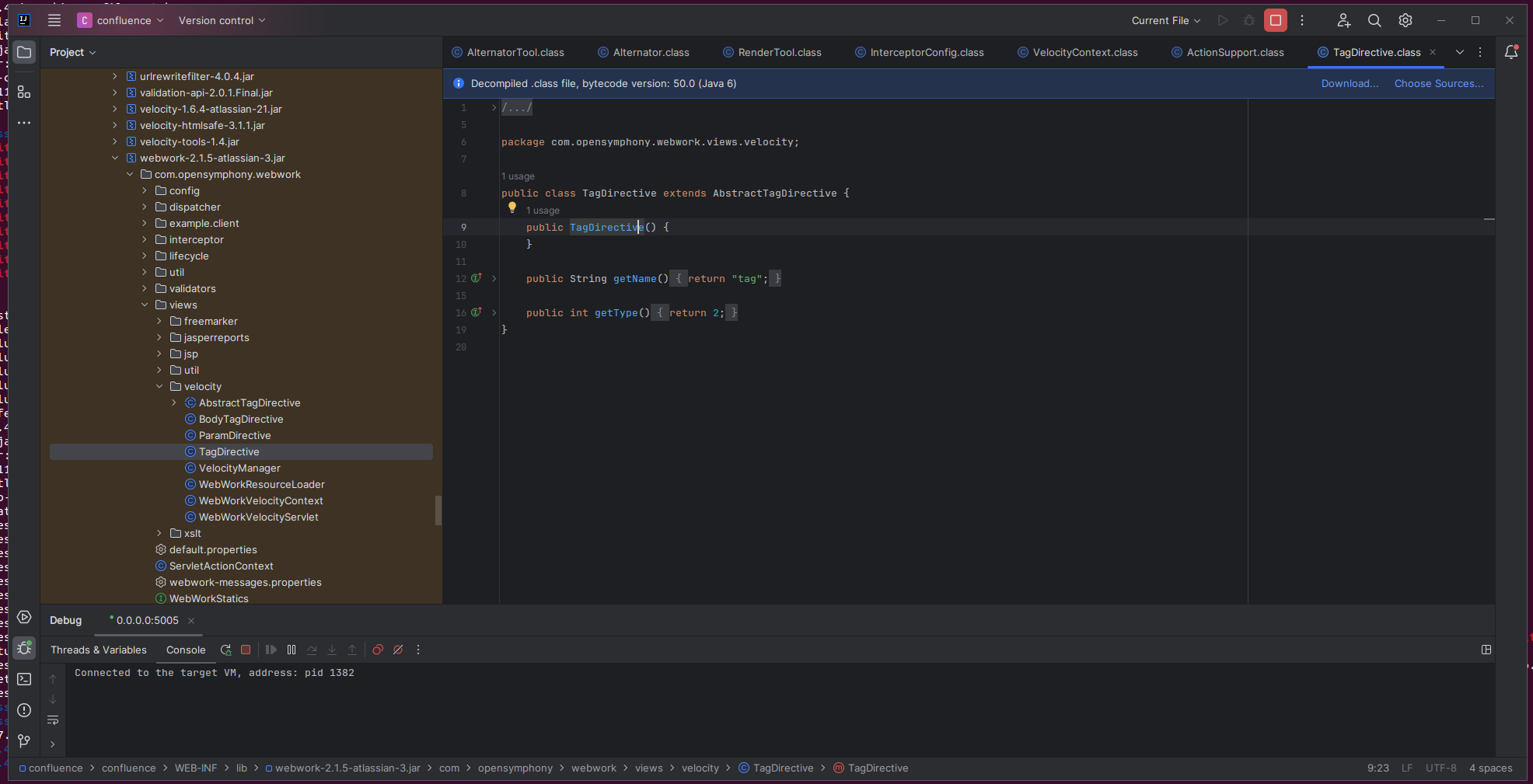Screen dimensions: 1533x784
Task: Open the Git tool window
Action: (24, 741)
